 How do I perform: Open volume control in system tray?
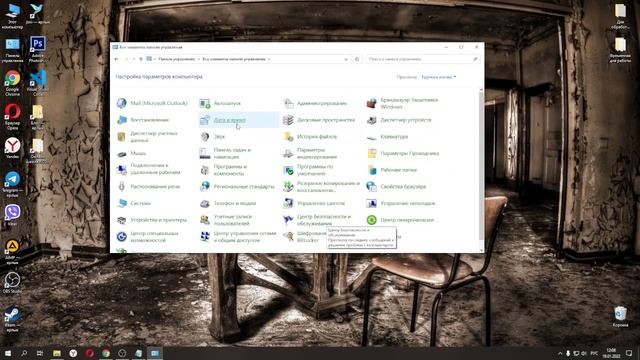584,353
